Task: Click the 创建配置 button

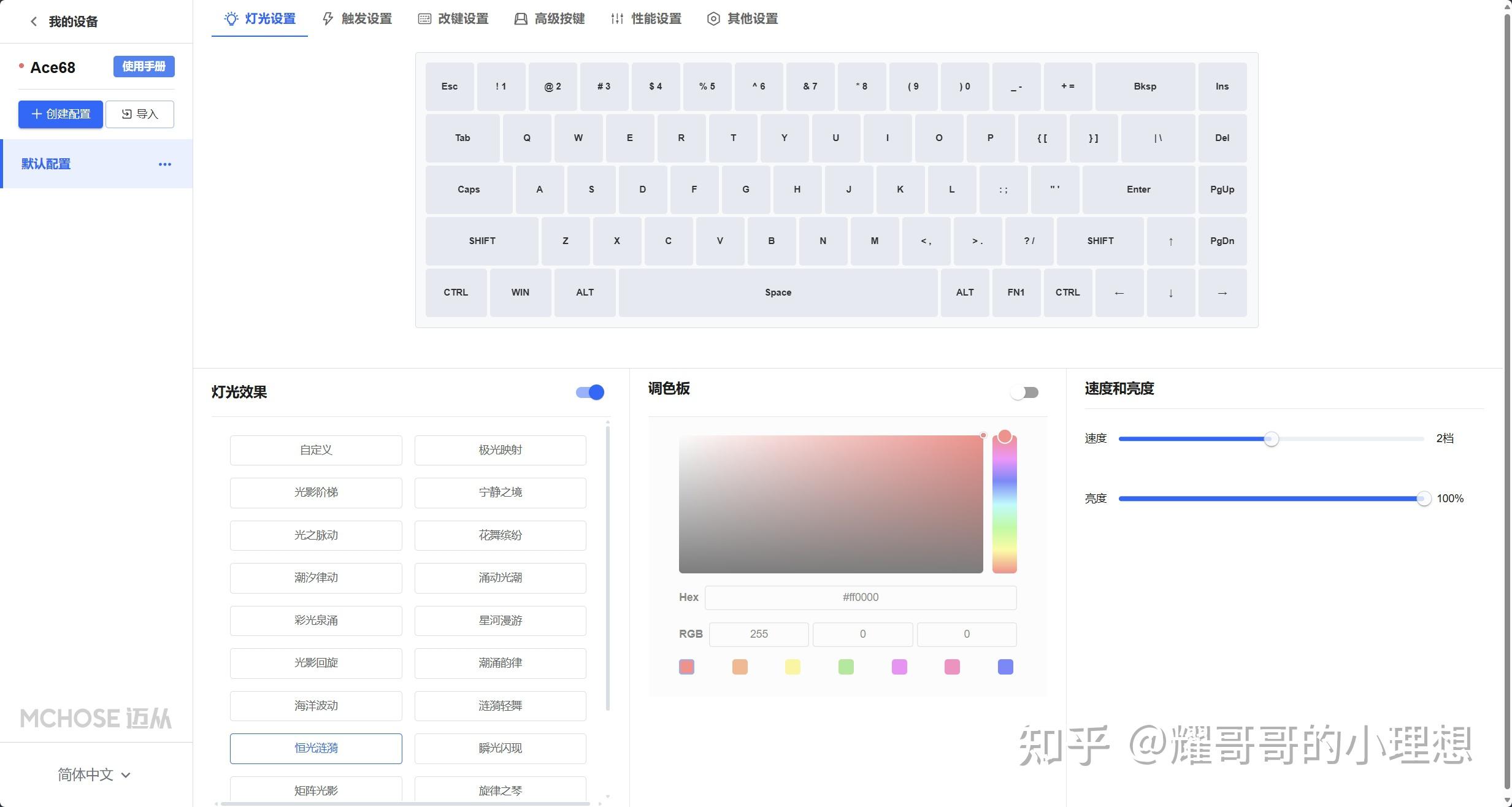Action: point(60,114)
